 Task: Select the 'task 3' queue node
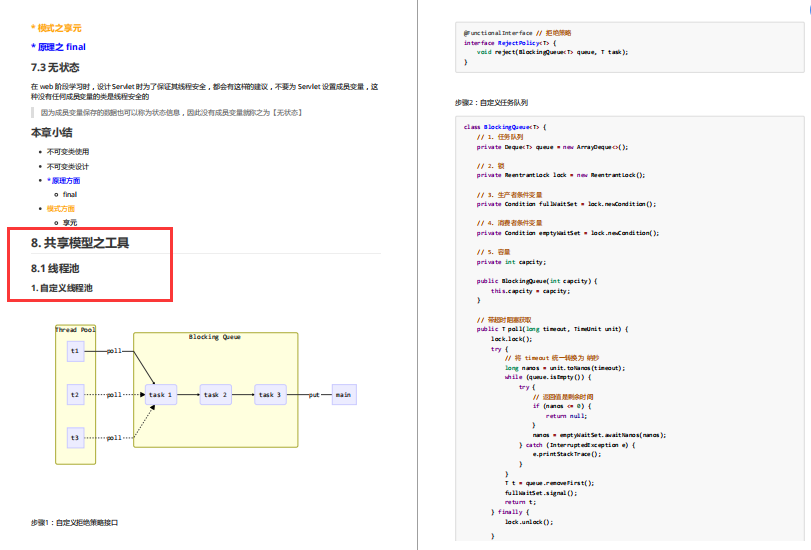pos(270,395)
